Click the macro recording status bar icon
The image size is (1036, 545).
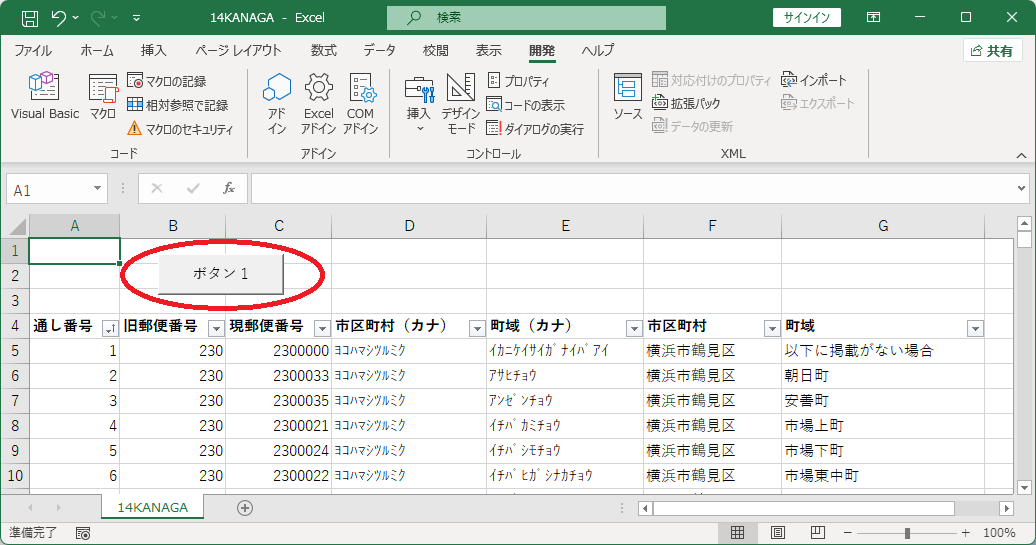coord(83,533)
